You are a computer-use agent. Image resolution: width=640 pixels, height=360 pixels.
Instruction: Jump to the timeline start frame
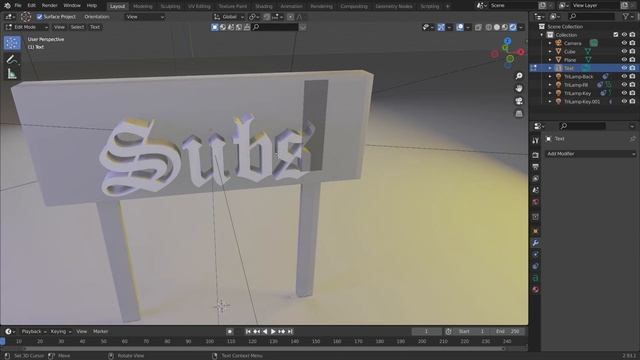248,331
